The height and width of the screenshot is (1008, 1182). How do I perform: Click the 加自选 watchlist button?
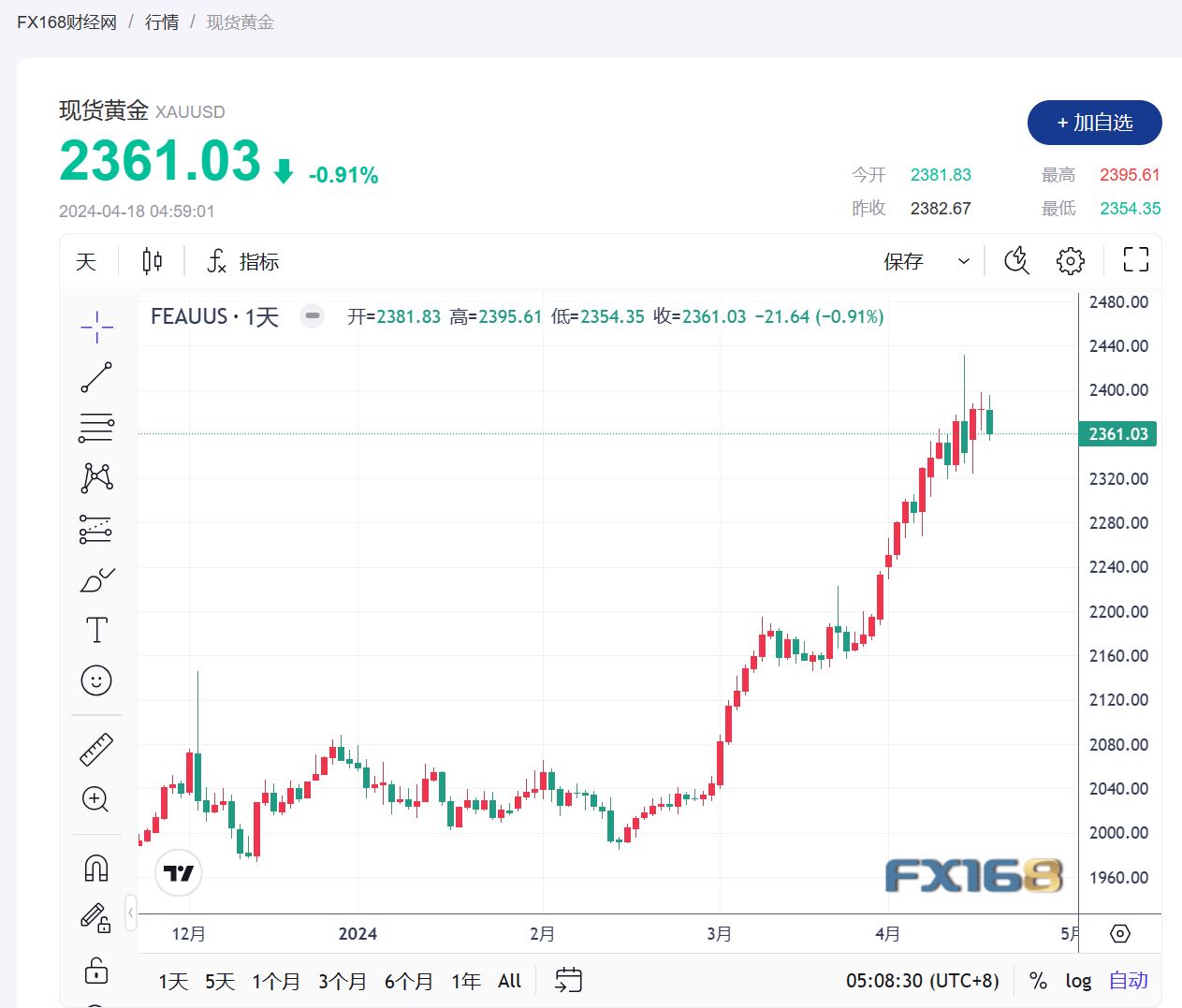coord(1094,123)
